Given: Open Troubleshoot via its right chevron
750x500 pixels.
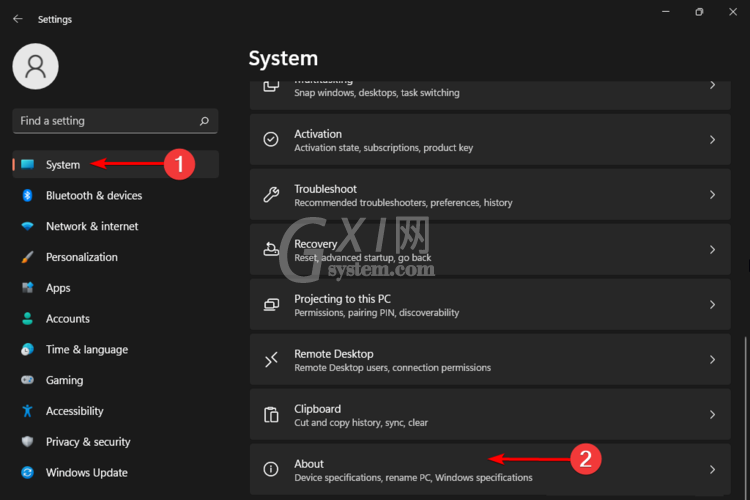Looking at the screenshot, I should point(712,195).
